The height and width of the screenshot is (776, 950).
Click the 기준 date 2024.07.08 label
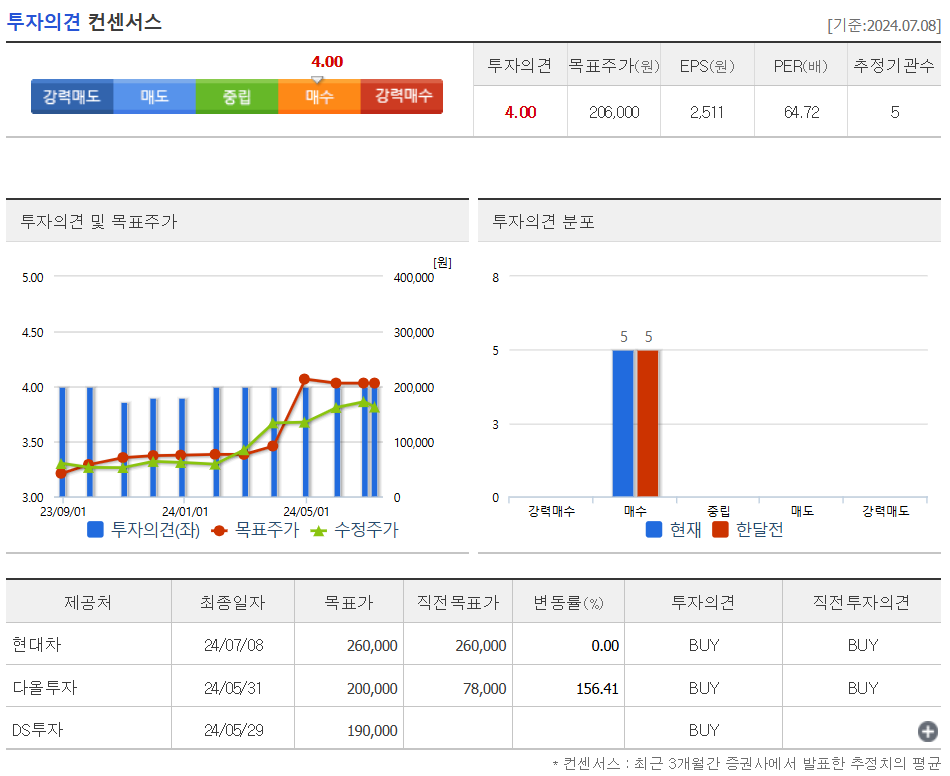coord(884,25)
